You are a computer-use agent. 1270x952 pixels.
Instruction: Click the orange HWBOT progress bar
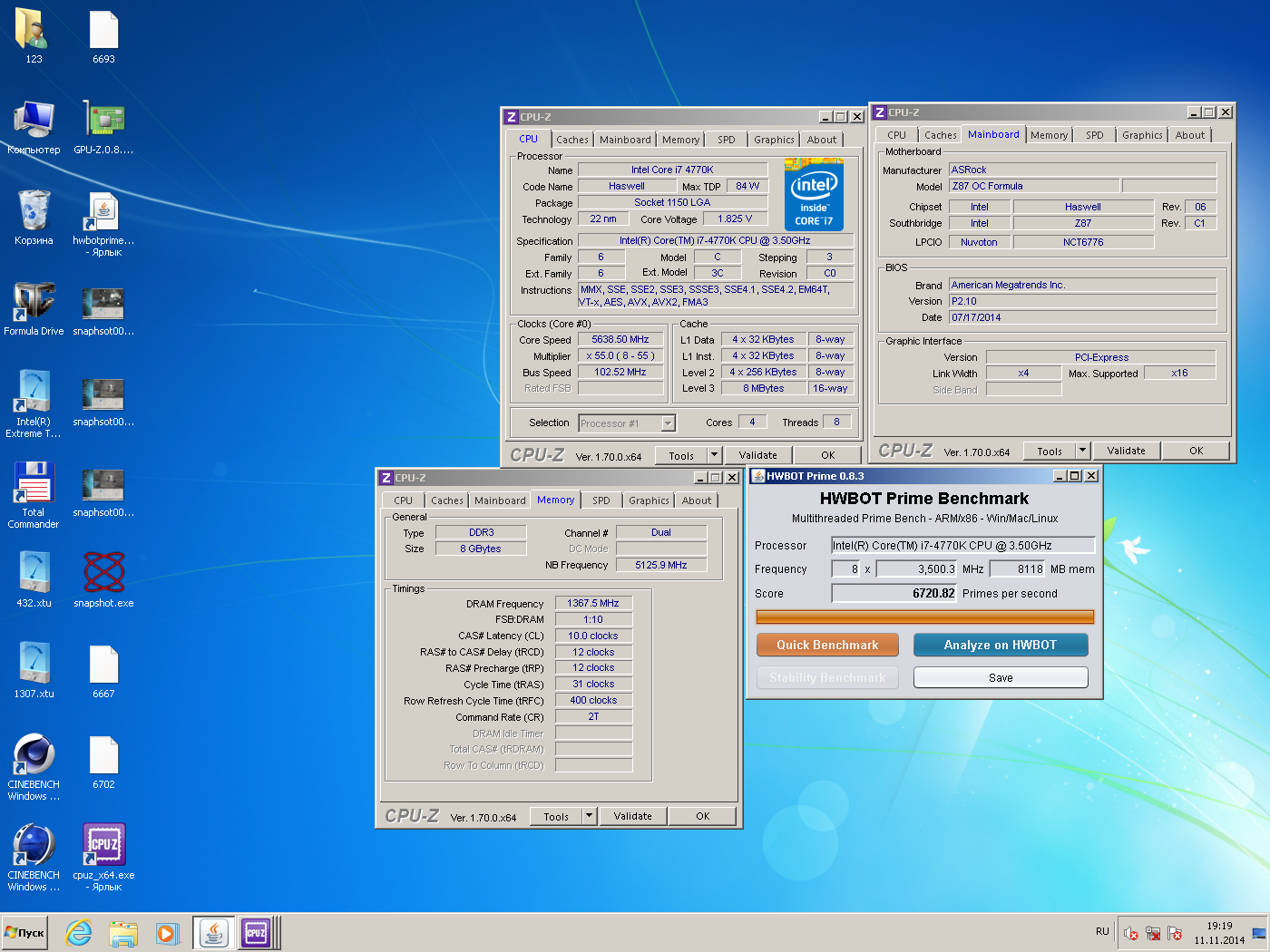(x=925, y=617)
